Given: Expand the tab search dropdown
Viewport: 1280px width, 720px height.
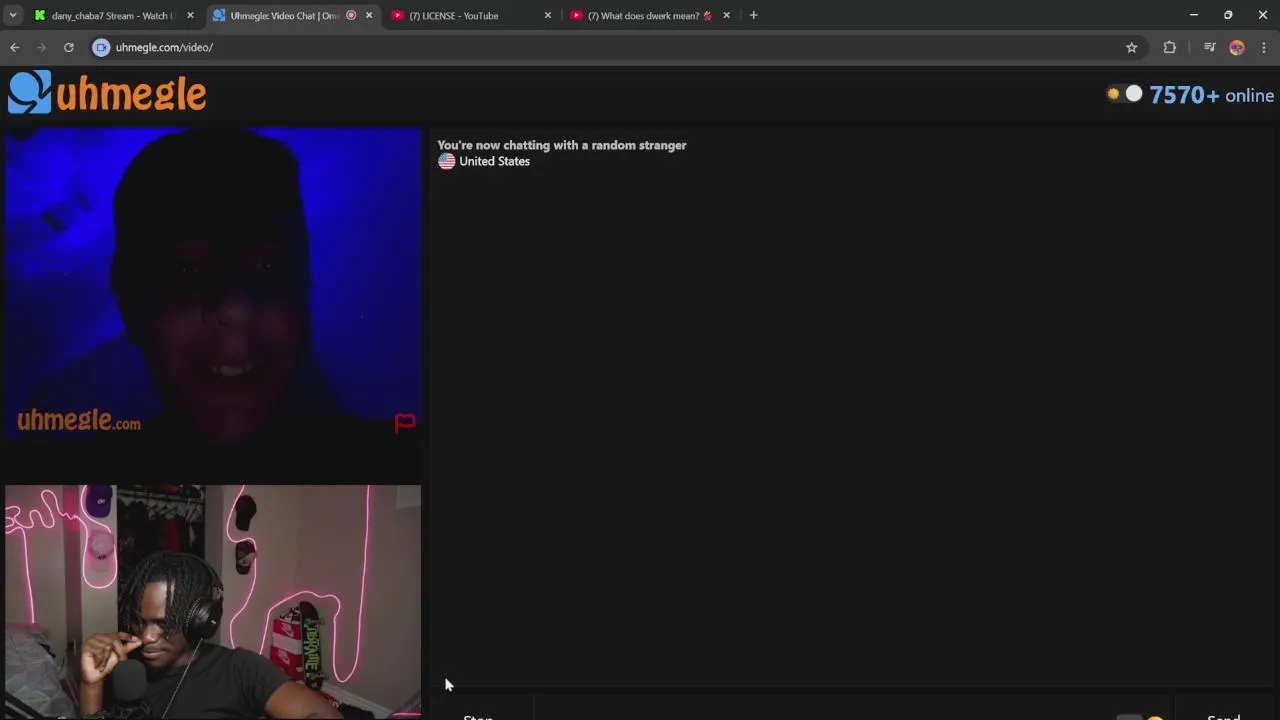Looking at the screenshot, I should click(13, 15).
